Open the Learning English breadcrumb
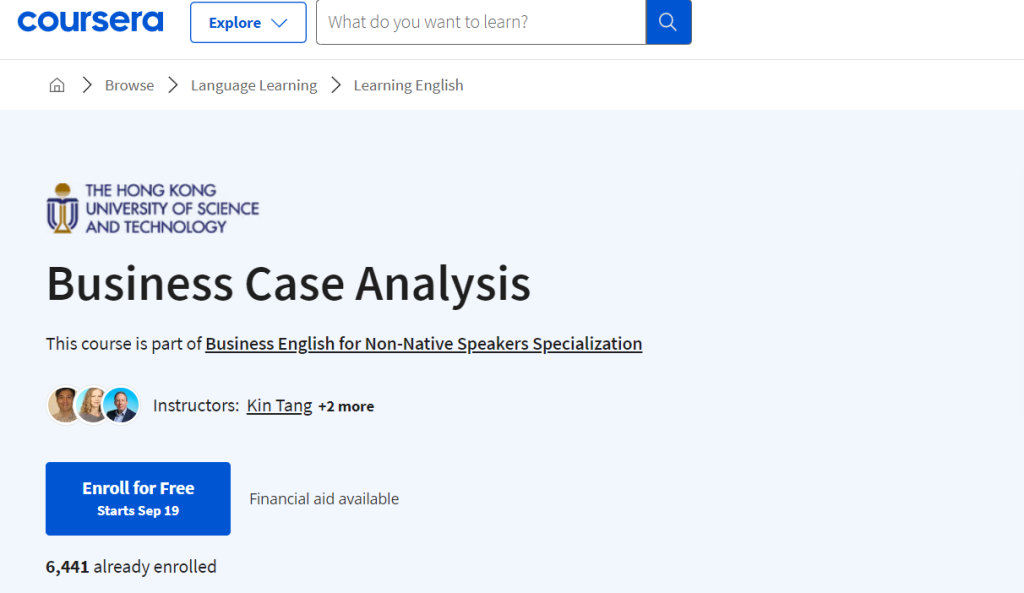This screenshot has width=1024, height=593. (x=408, y=85)
